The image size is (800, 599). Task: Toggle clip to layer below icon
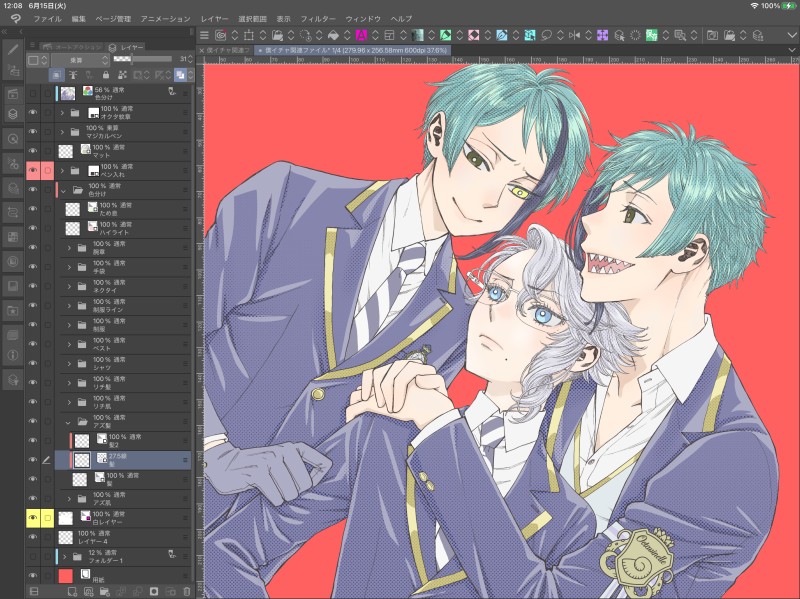pos(56,75)
